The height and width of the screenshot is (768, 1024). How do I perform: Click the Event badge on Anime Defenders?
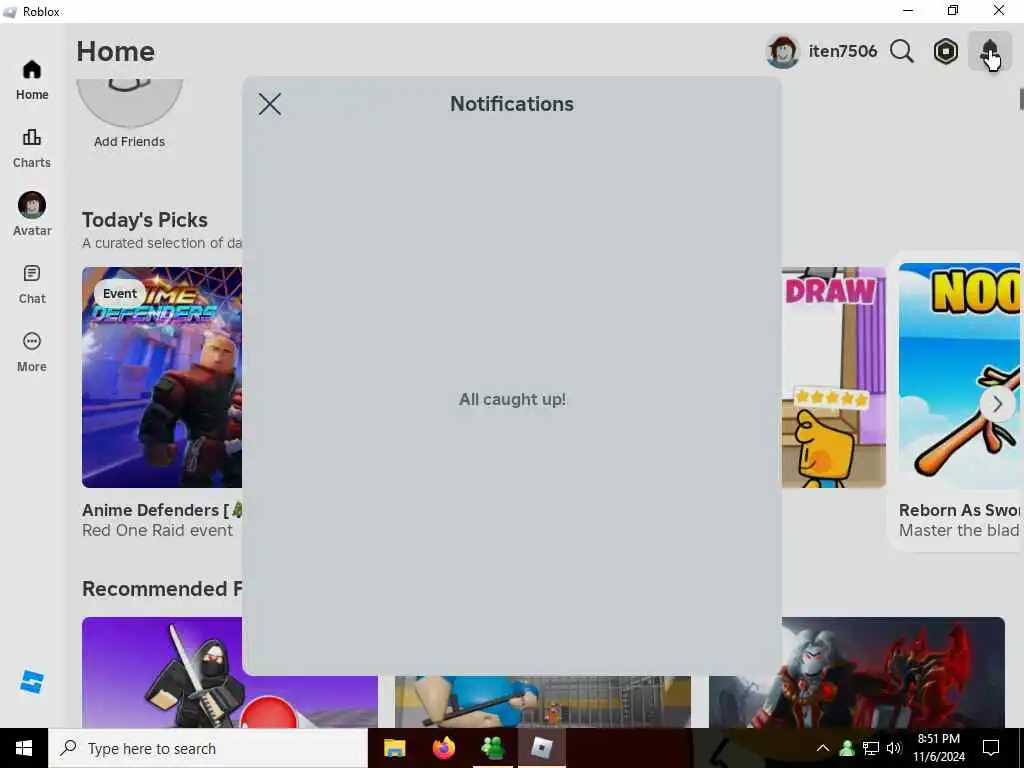click(120, 294)
